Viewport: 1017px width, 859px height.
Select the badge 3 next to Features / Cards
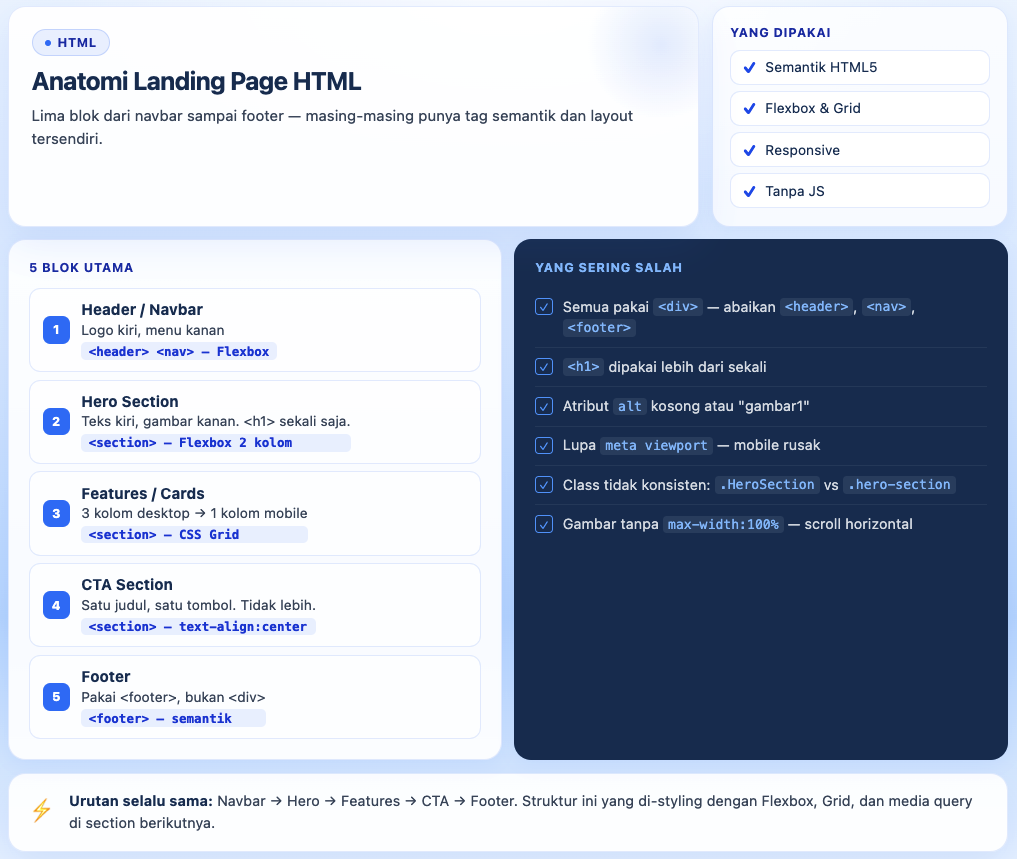pyautogui.click(x=56, y=513)
